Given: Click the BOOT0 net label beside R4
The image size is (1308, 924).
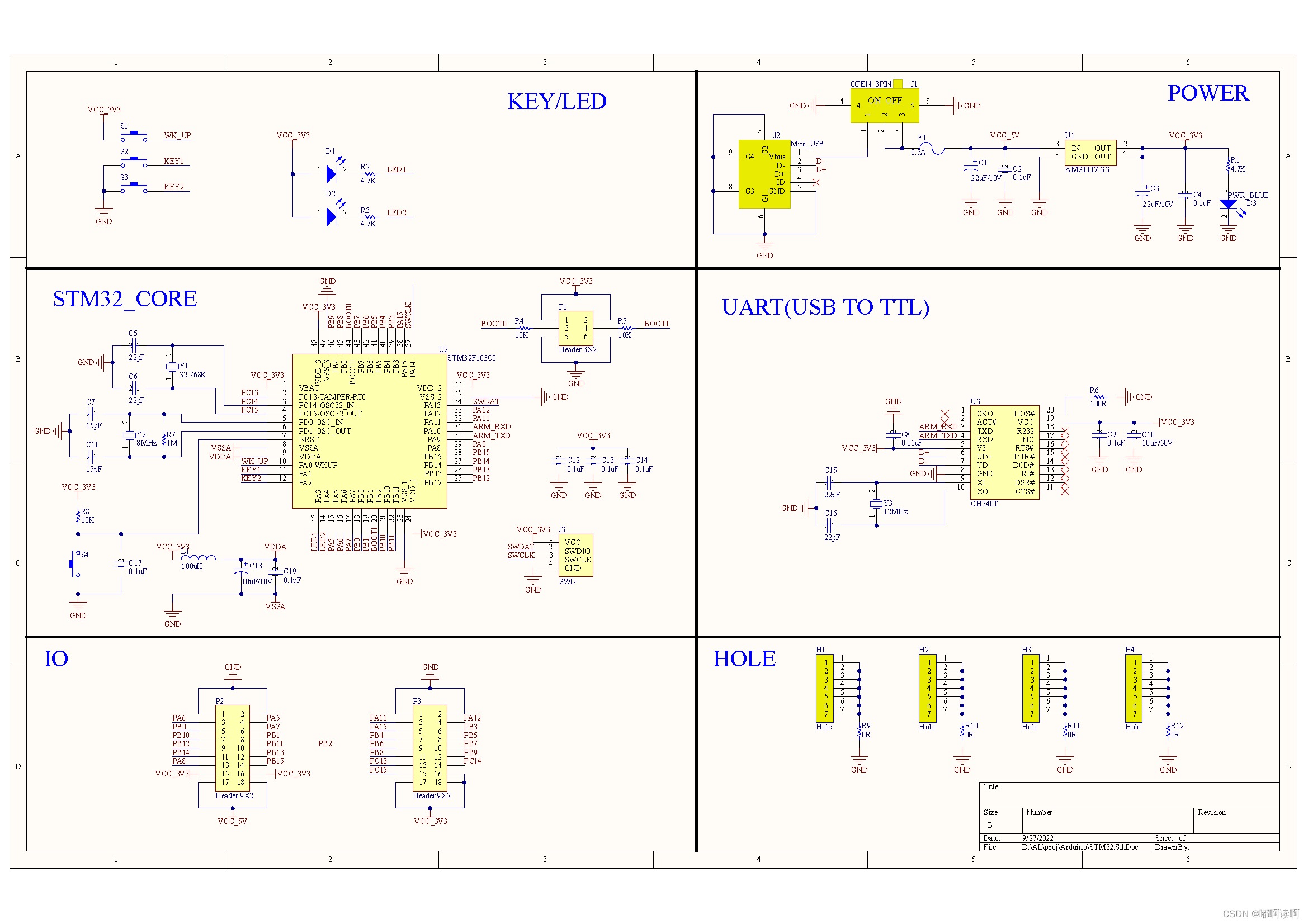Looking at the screenshot, I should pyautogui.click(x=493, y=324).
